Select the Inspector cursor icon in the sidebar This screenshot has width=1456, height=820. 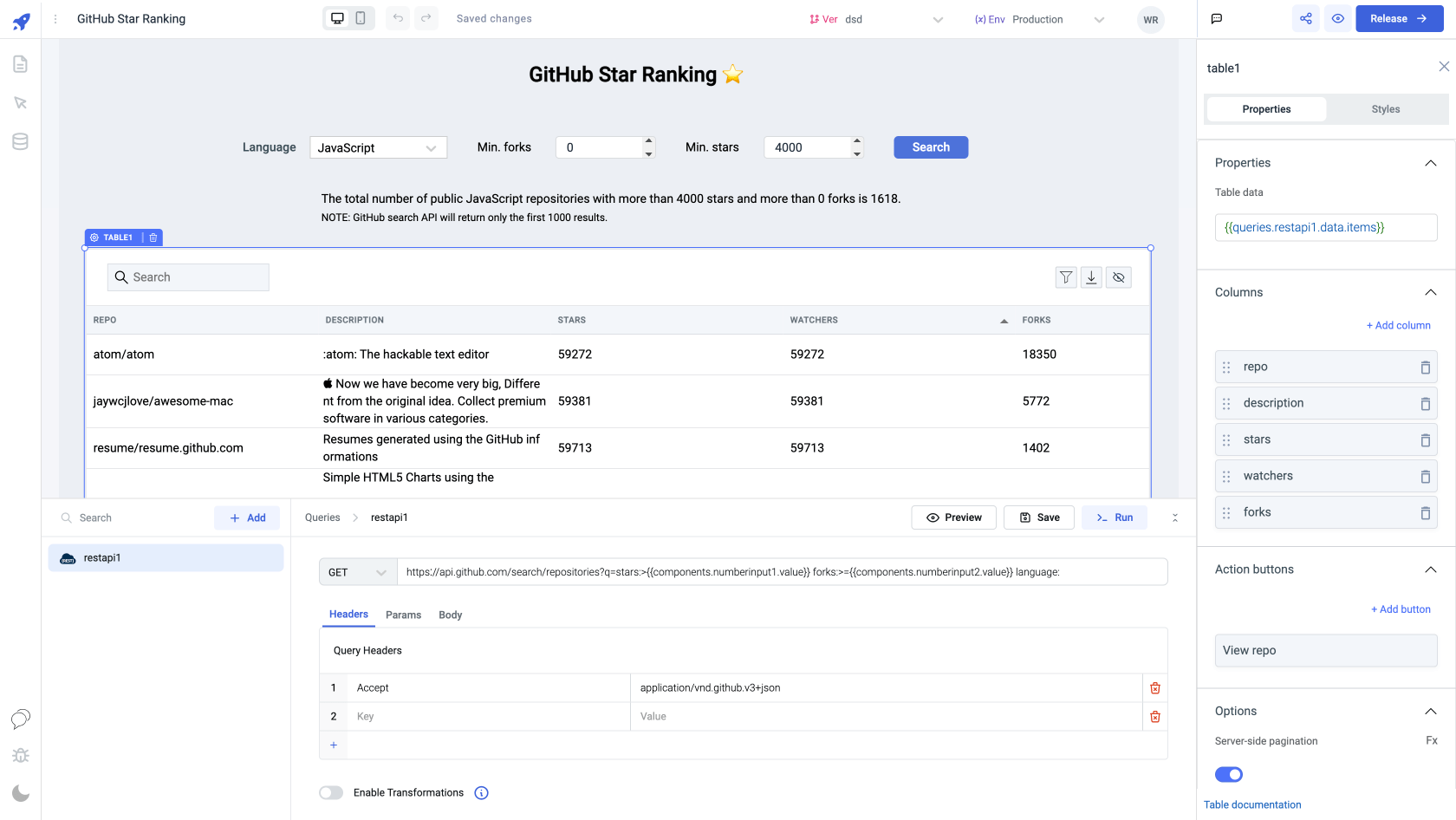point(20,102)
